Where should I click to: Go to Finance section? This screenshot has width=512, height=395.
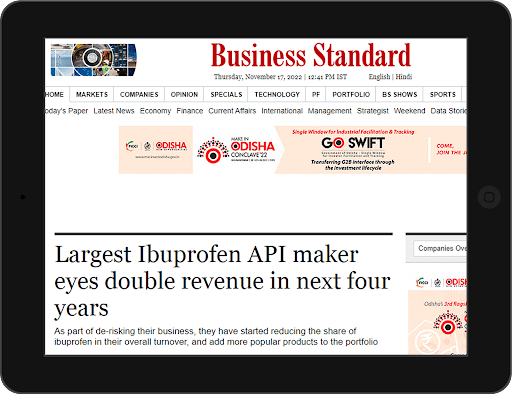pos(190,111)
